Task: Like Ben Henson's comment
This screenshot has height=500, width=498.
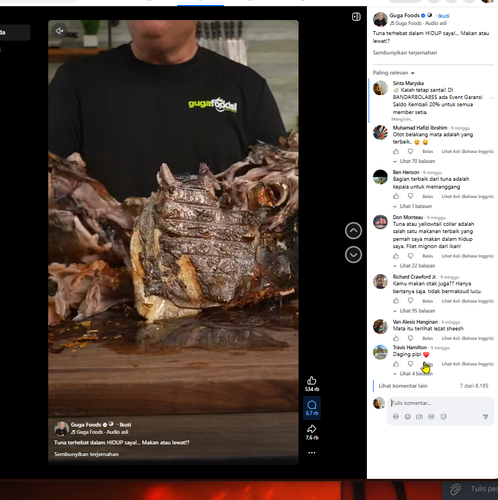Action: tap(396, 196)
